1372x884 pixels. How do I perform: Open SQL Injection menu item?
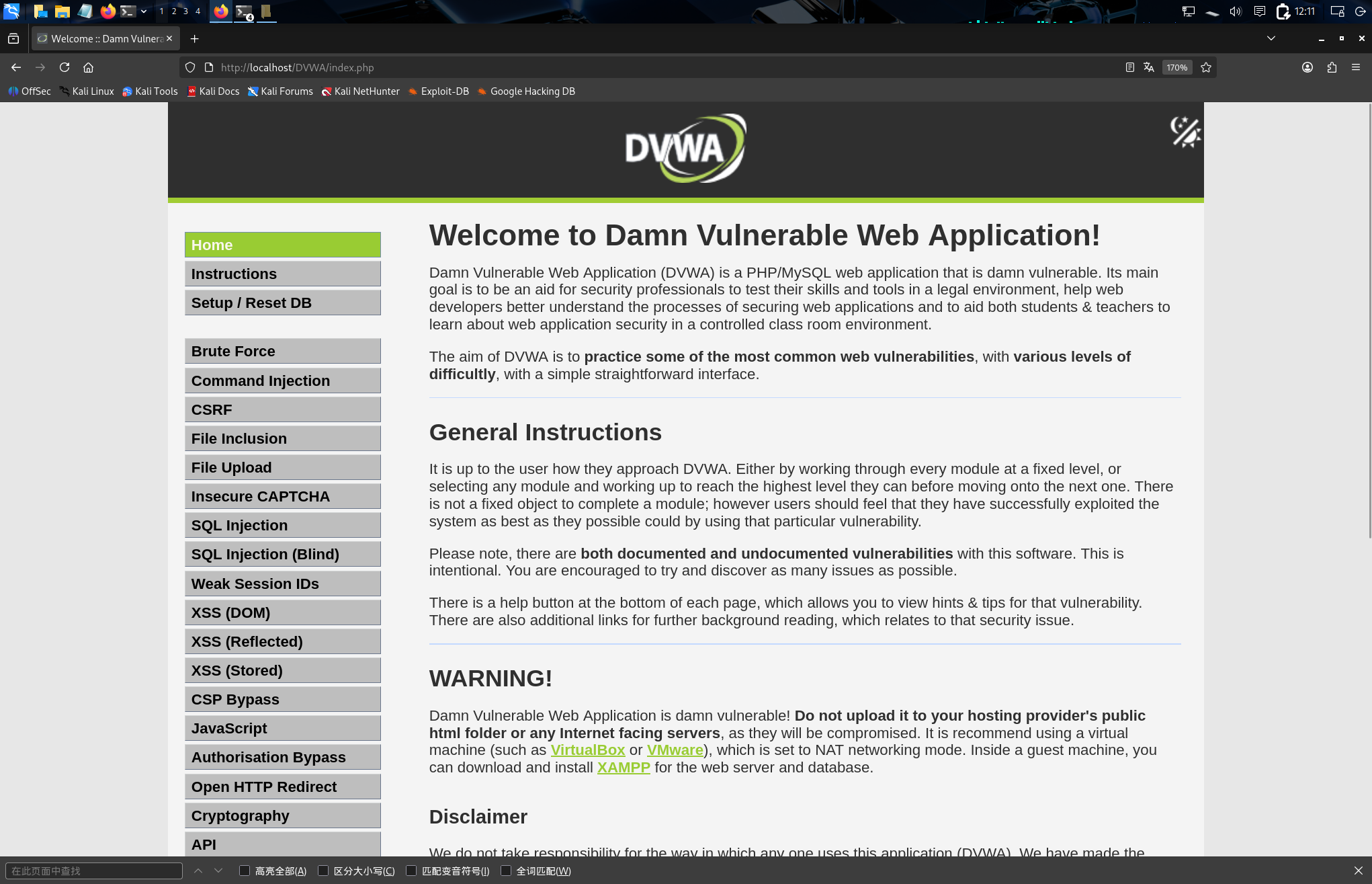(282, 525)
